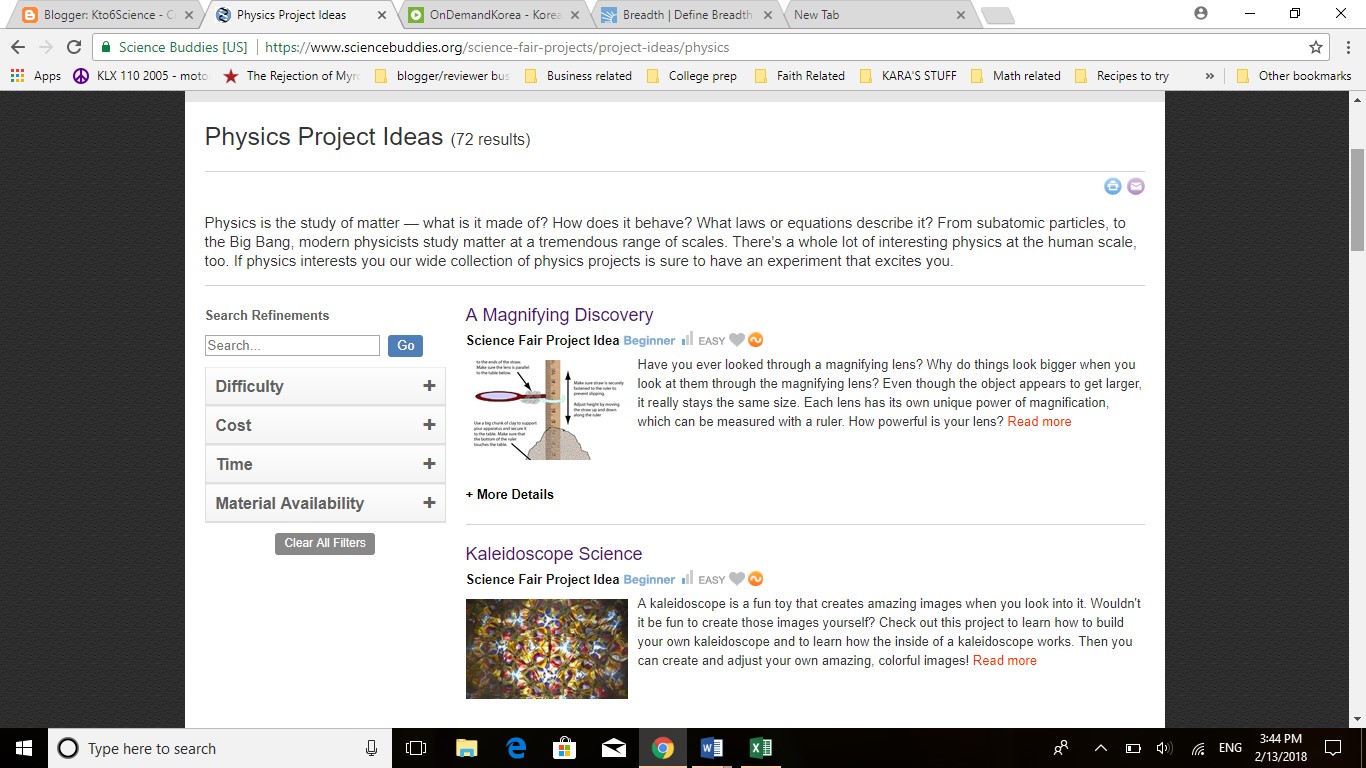
Task: Click Read more for A Magnifying Discovery
Action: click(1039, 422)
